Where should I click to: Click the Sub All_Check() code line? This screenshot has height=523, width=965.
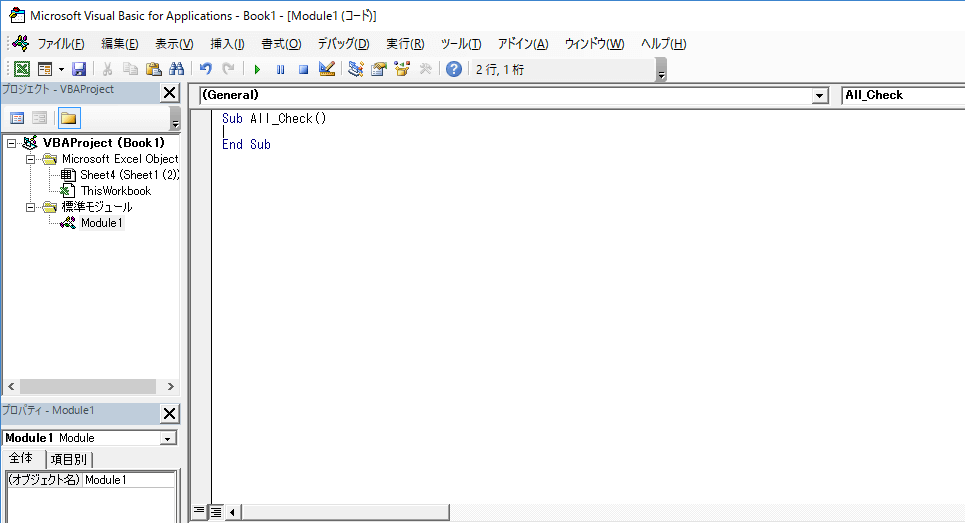coord(274,118)
